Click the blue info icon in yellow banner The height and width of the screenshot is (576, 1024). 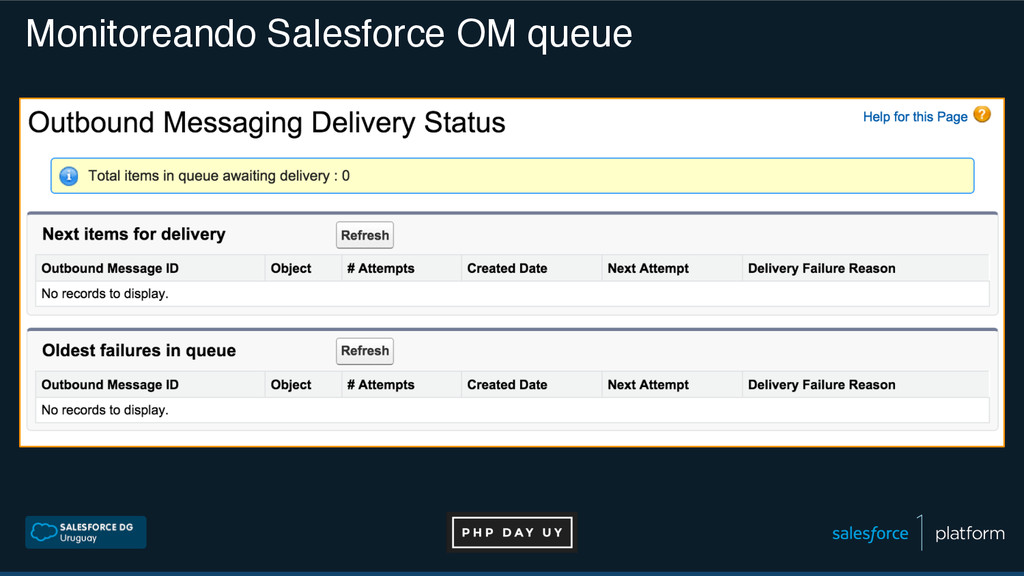point(69,176)
